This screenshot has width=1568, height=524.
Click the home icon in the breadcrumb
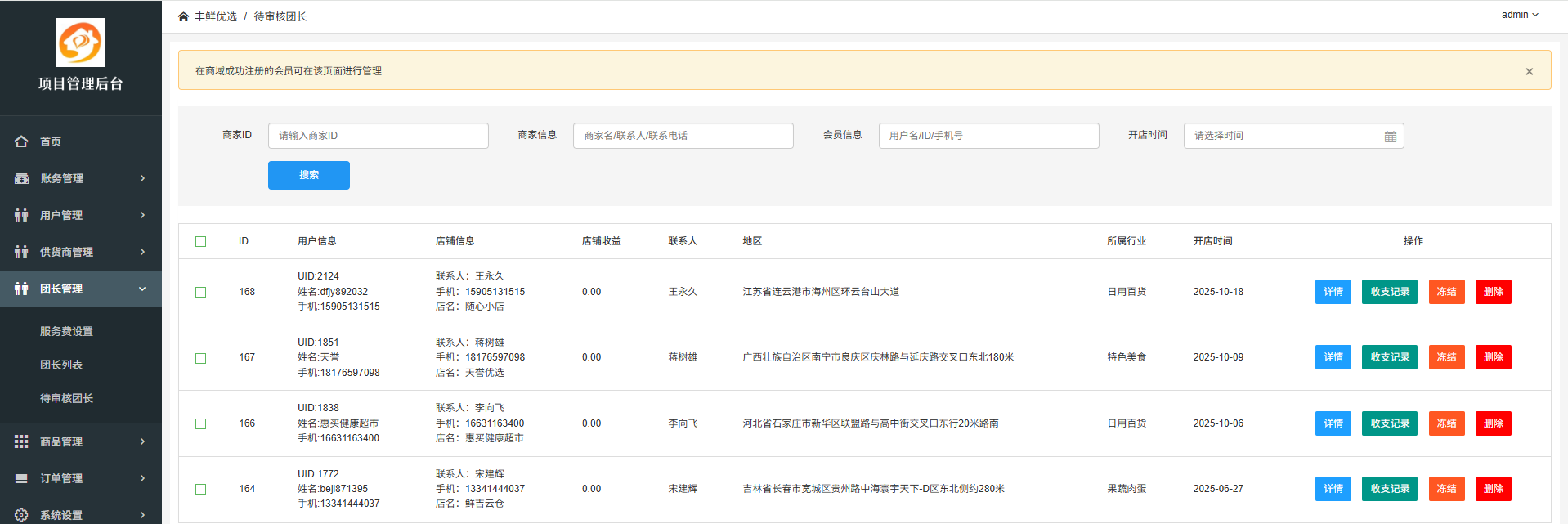pos(183,16)
